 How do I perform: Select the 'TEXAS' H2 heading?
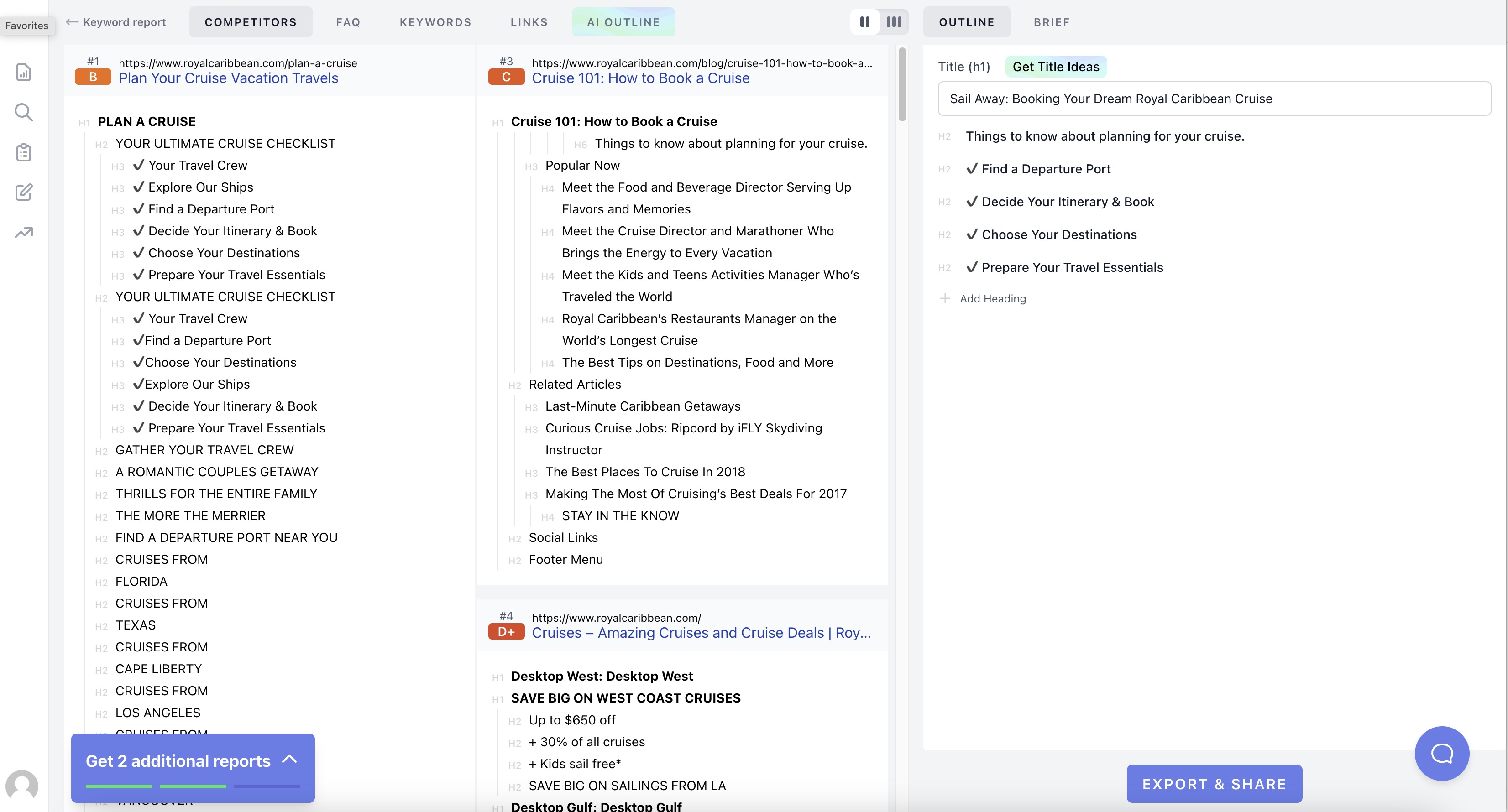coord(135,625)
